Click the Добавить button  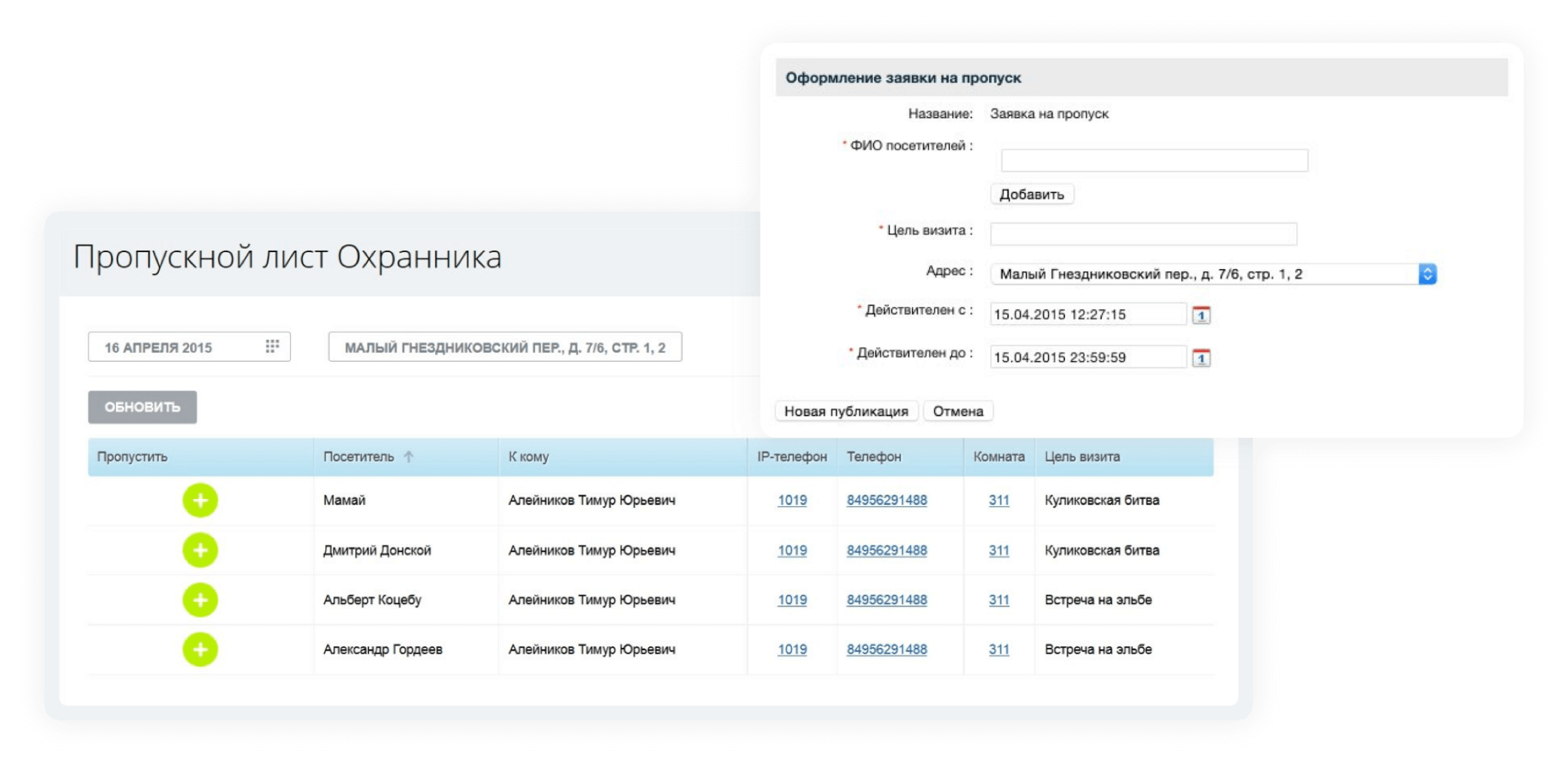[1031, 194]
